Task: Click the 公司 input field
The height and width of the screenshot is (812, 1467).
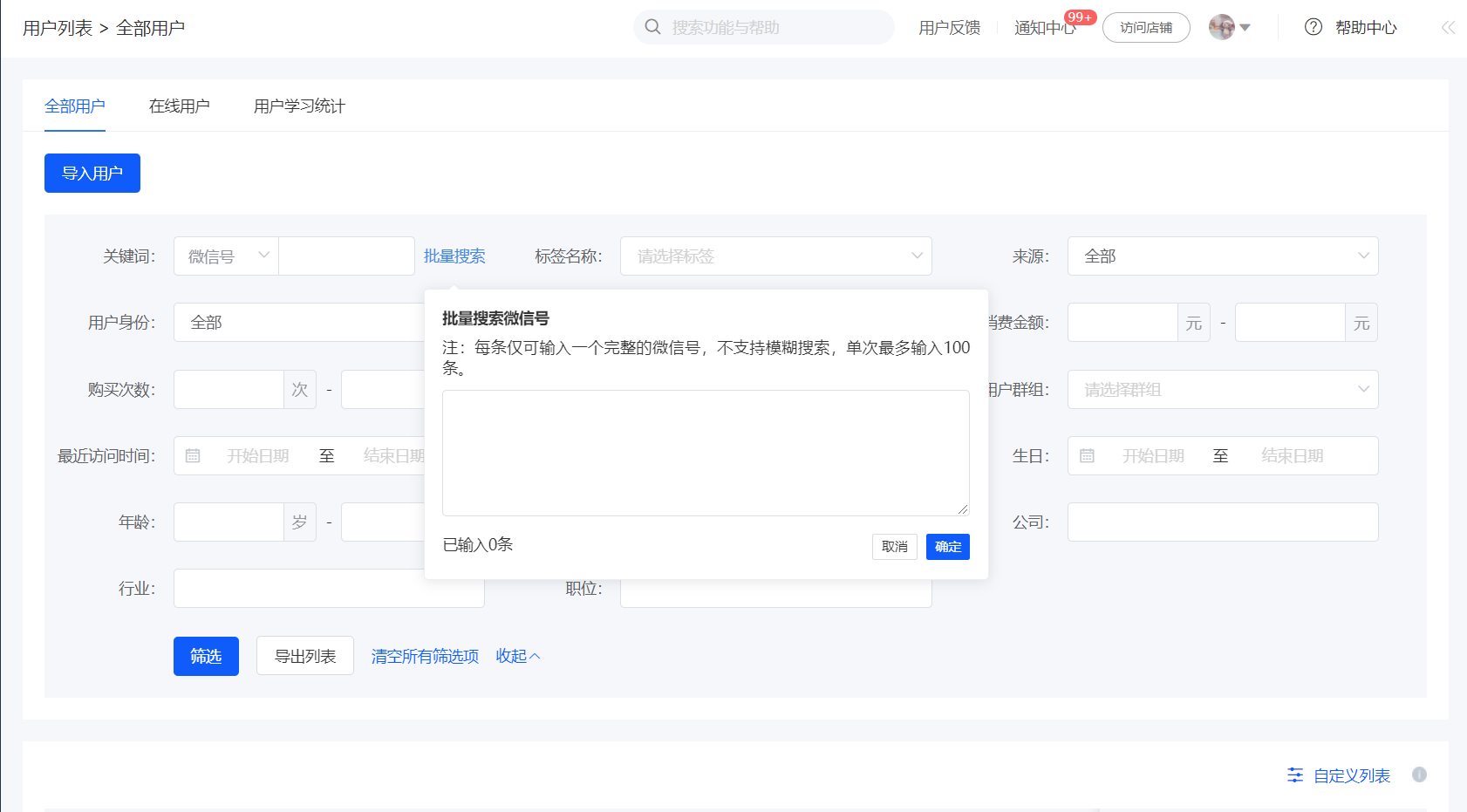Action: (1223, 522)
